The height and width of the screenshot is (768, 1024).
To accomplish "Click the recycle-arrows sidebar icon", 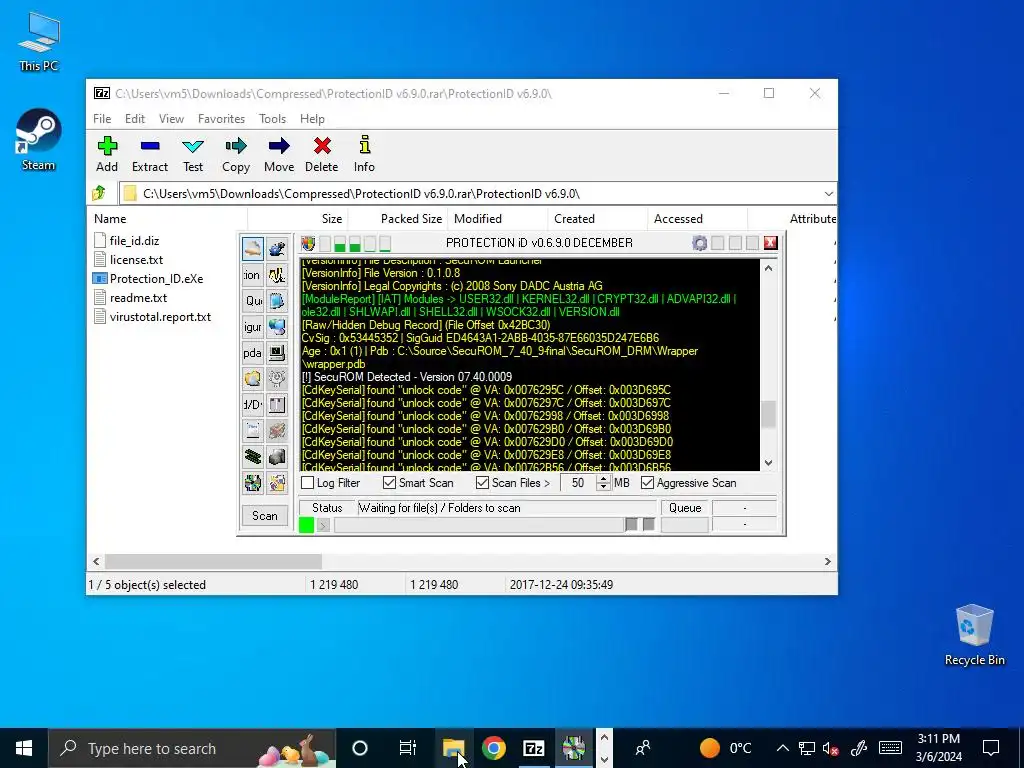I will (x=253, y=483).
